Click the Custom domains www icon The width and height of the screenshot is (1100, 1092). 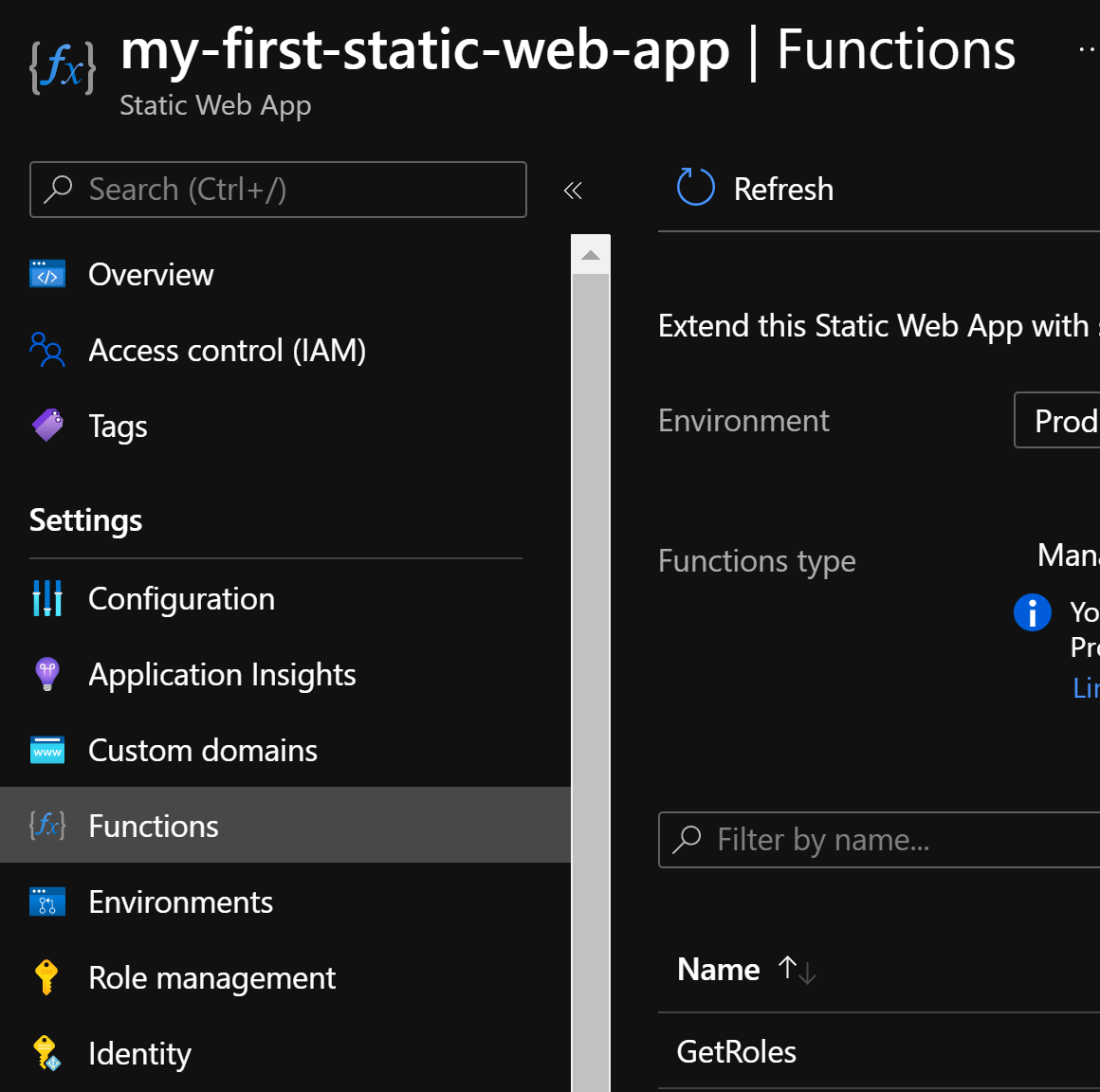[x=47, y=750]
